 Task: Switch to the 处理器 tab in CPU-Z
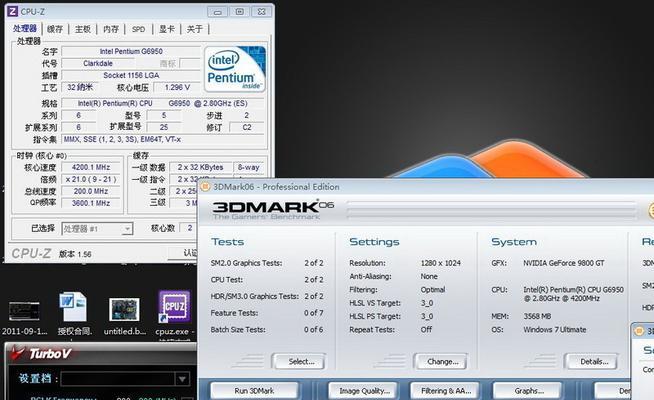click(25, 28)
